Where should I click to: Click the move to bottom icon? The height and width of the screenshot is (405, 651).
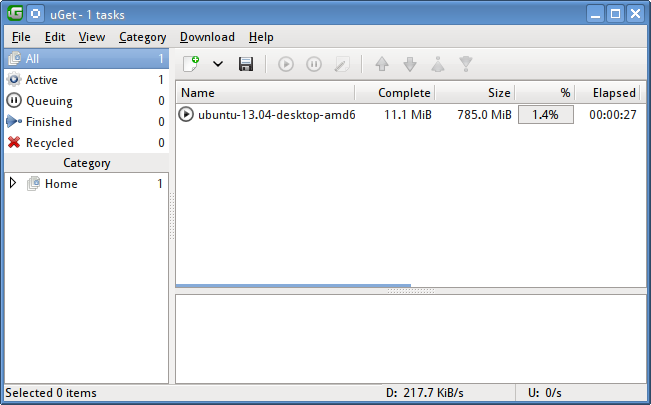[466, 64]
